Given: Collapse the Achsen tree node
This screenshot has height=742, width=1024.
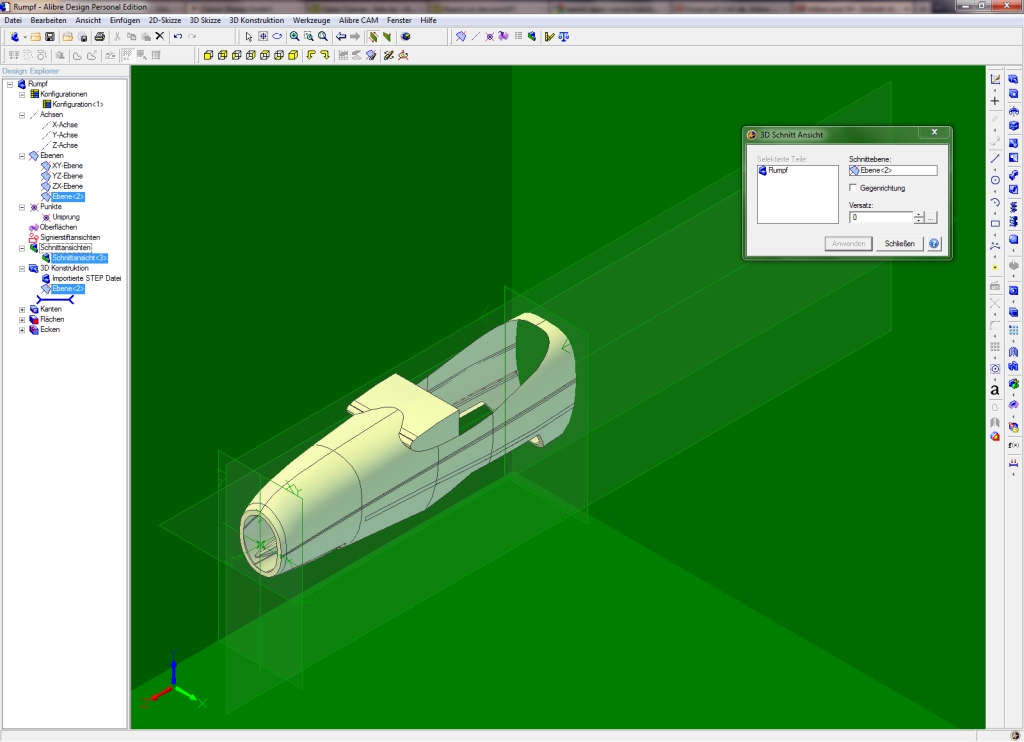Looking at the screenshot, I should [x=22, y=115].
